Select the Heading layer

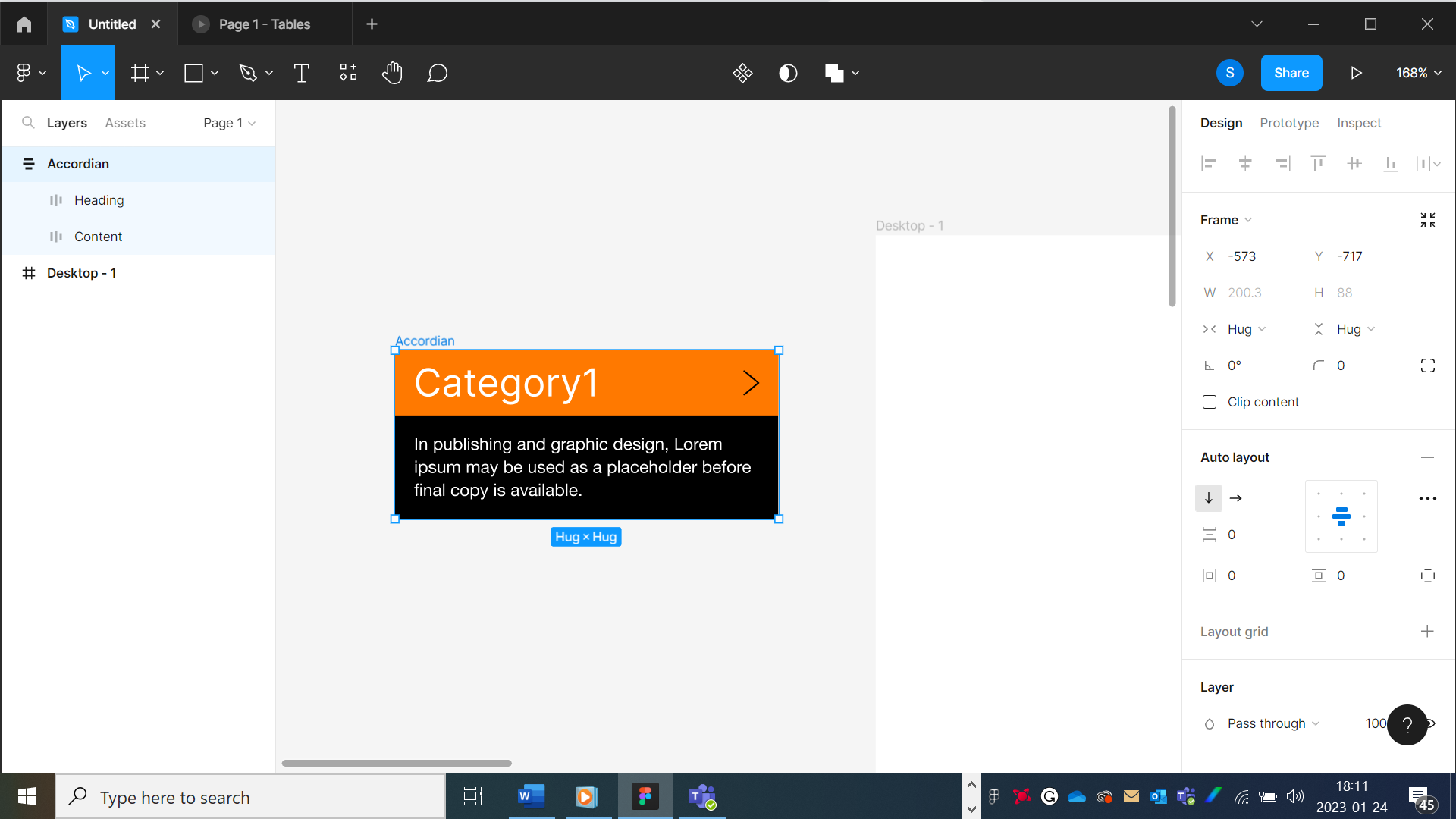[x=138, y=200]
